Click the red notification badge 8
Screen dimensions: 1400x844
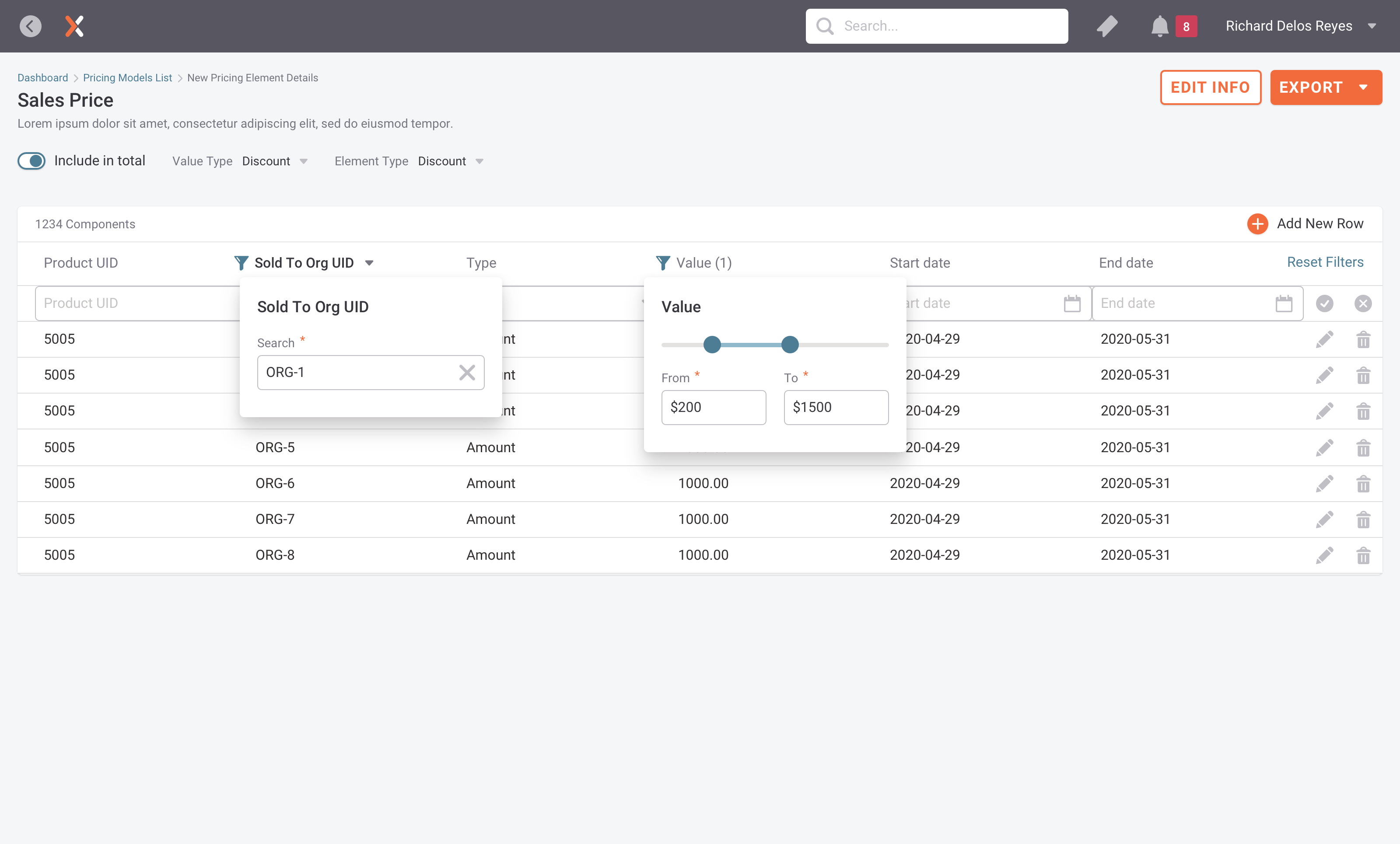(1186, 27)
